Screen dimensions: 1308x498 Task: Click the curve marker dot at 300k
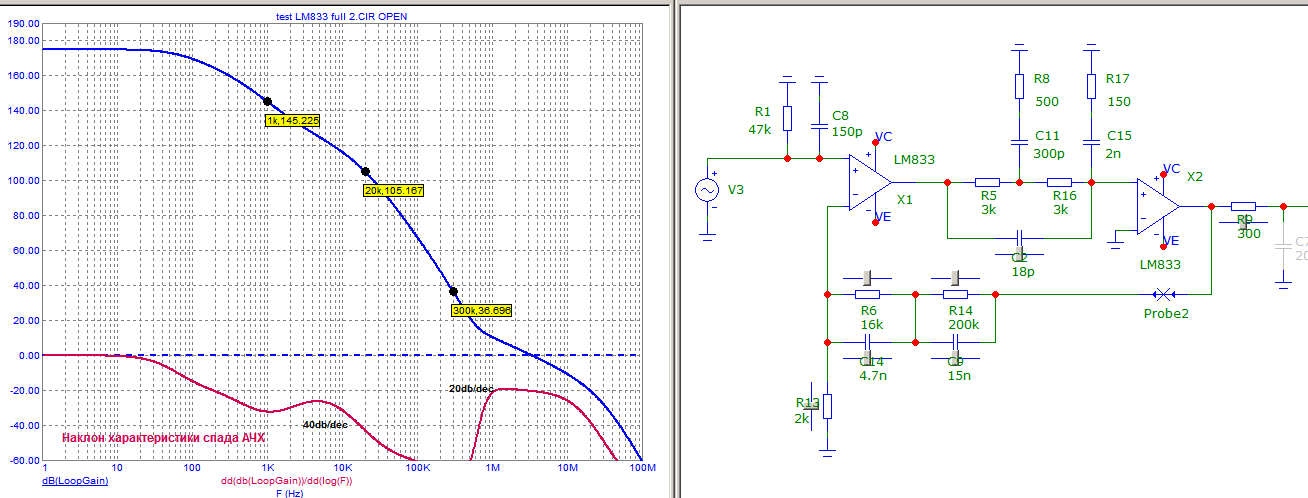453,292
